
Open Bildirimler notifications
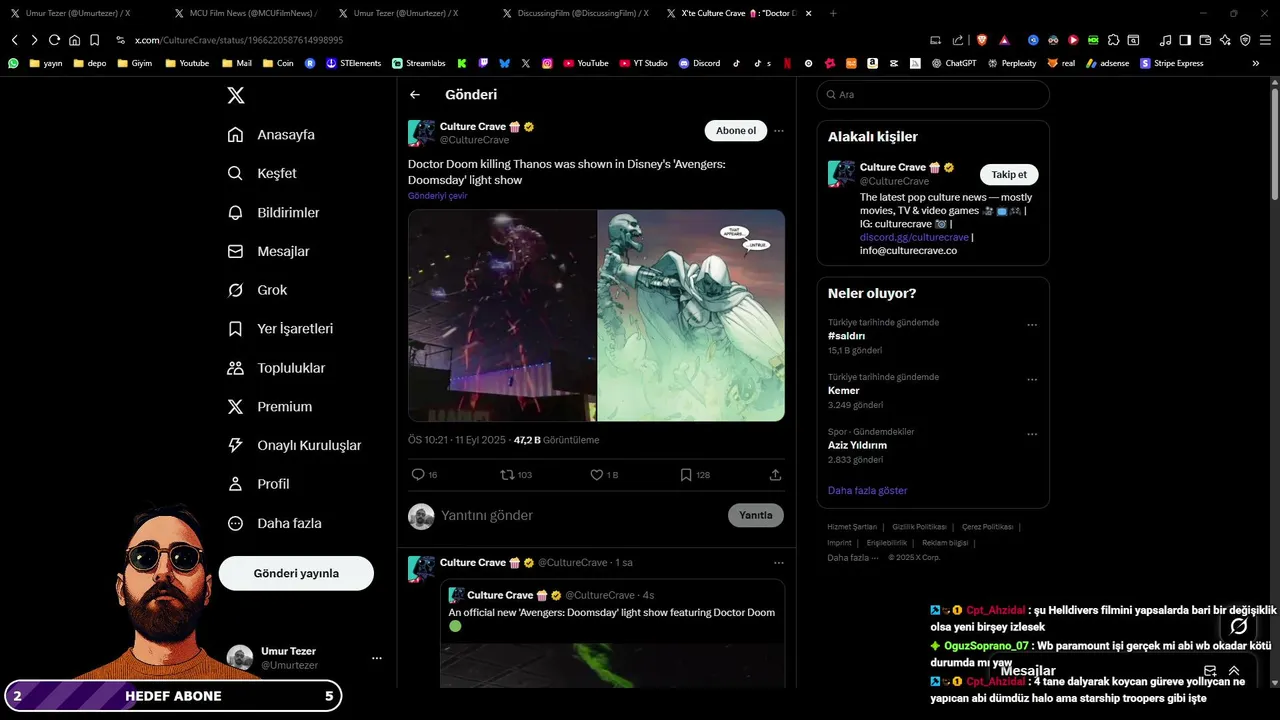coord(273,213)
